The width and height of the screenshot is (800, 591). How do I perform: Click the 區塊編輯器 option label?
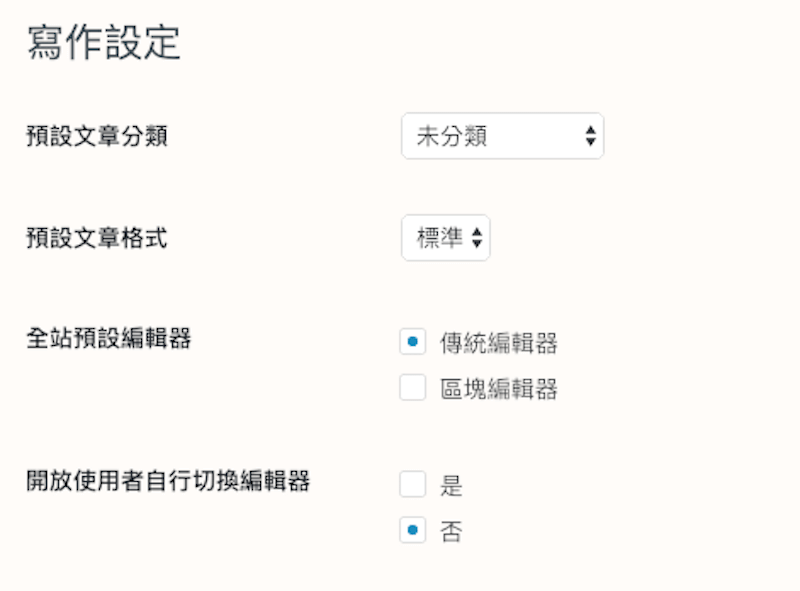pyautogui.click(x=498, y=389)
